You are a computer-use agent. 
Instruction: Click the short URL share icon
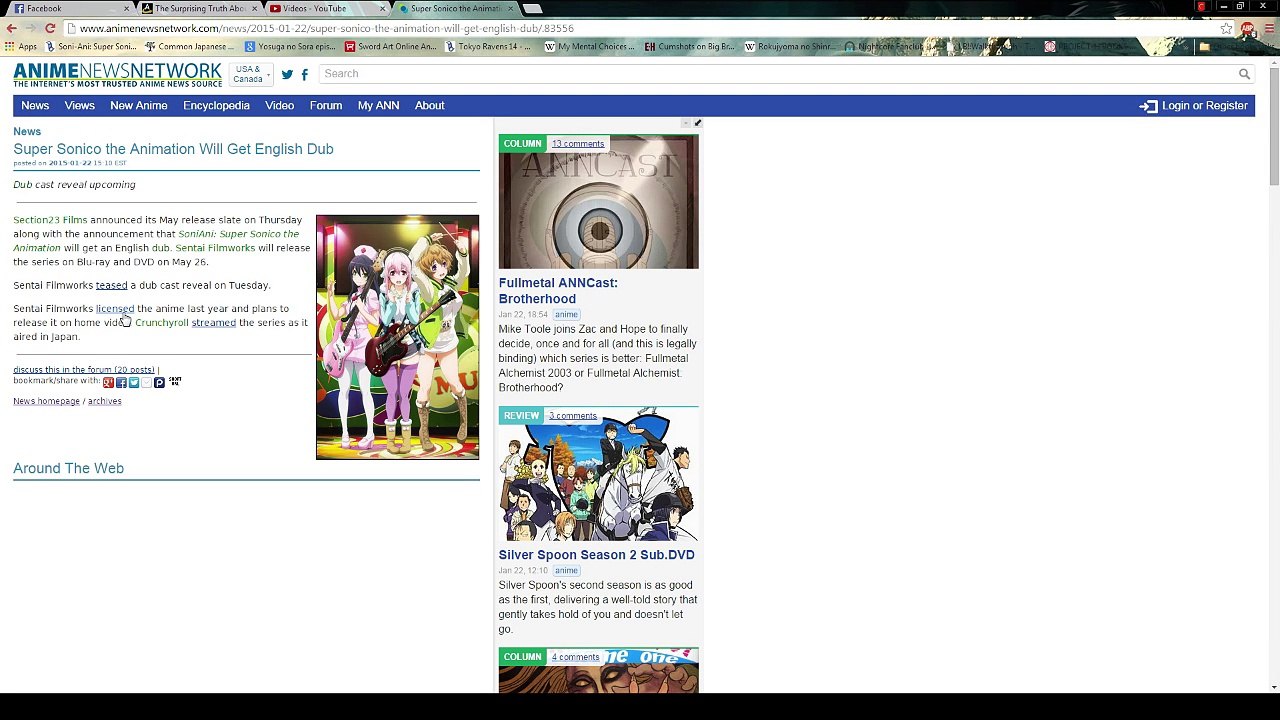point(175,381)
